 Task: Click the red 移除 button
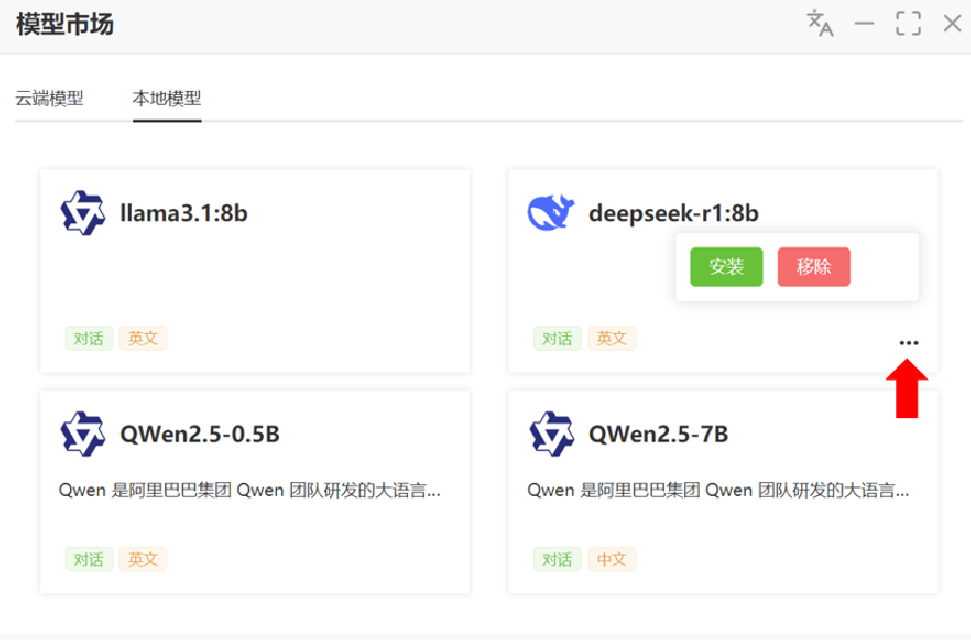pos(814,266)
